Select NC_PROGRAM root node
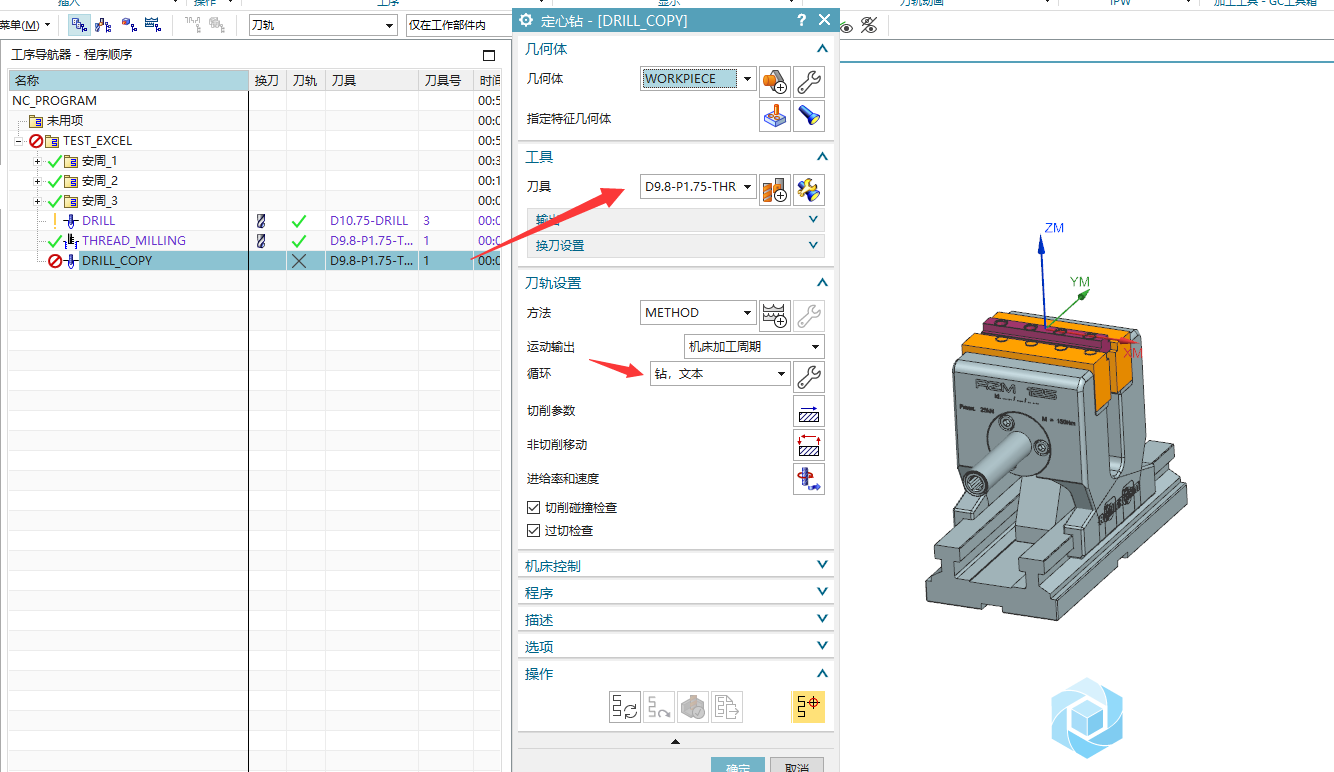This screenshot has height=772, width=1334. tap(54, 101)
